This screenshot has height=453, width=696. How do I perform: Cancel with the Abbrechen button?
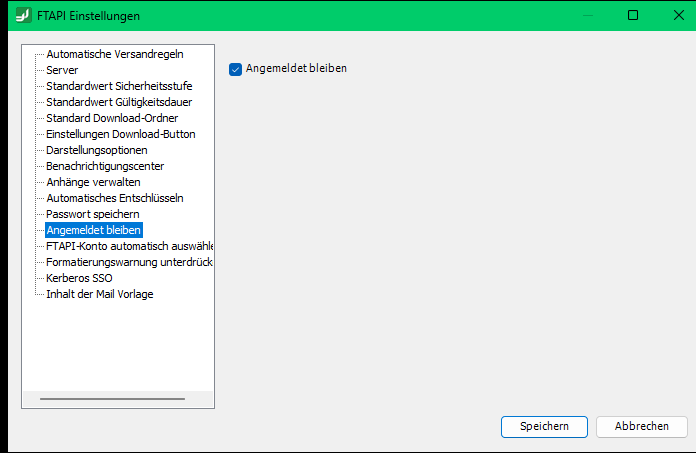pyautogui.click(x=641, y=426)
